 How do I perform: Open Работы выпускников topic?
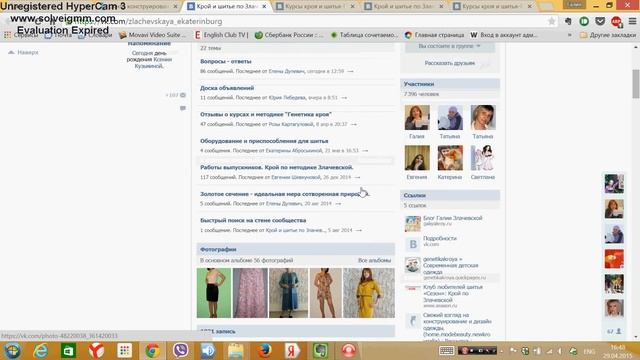click(x=277, y=167)
